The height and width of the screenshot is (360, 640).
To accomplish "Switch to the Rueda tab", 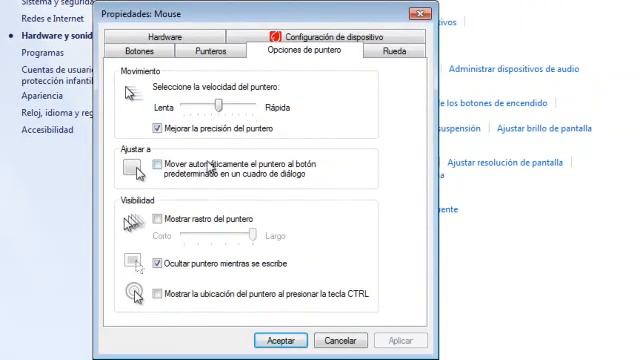I will pyautogui.click(x=394, y=51).
